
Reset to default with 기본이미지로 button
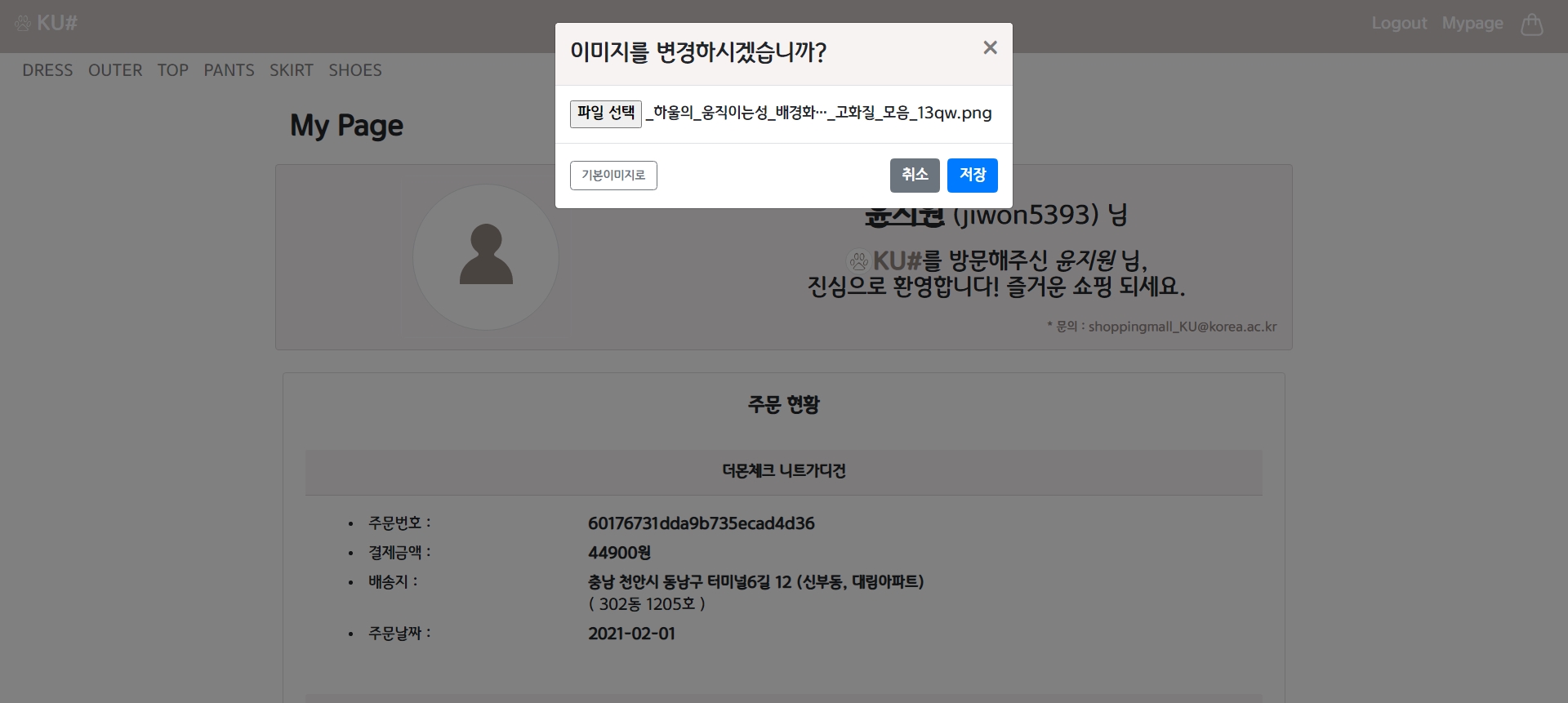click(613, 176)
